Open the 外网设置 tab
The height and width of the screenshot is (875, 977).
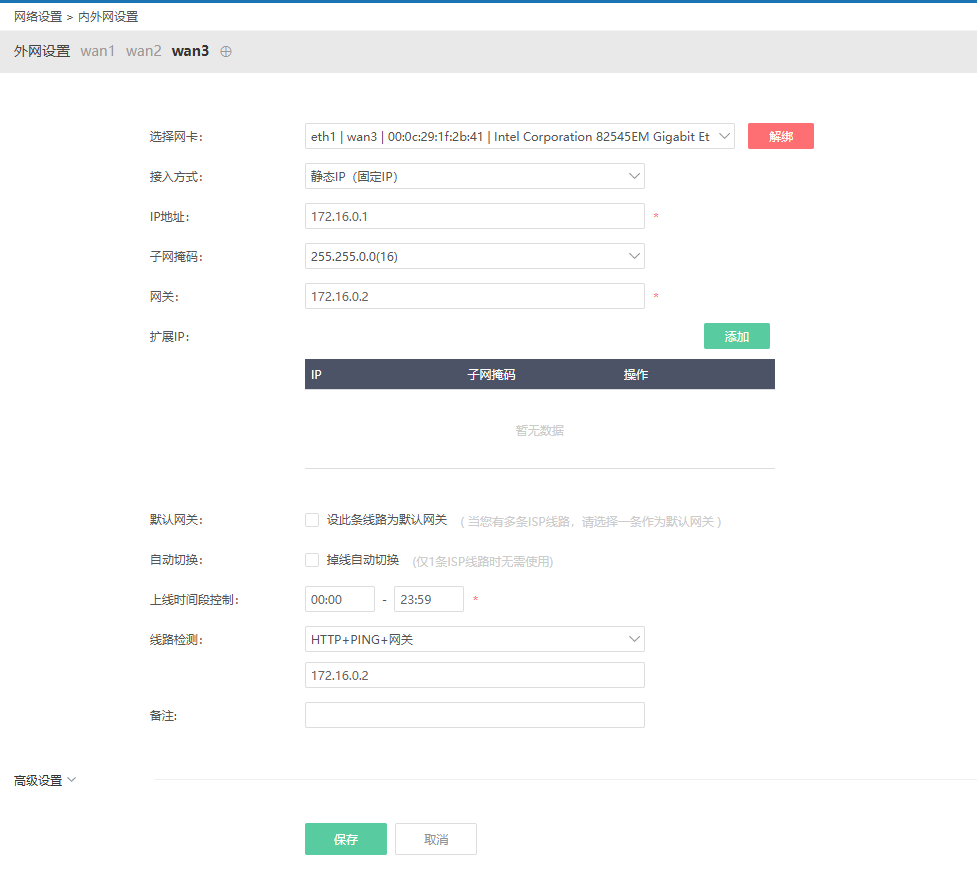coord(42,51)
